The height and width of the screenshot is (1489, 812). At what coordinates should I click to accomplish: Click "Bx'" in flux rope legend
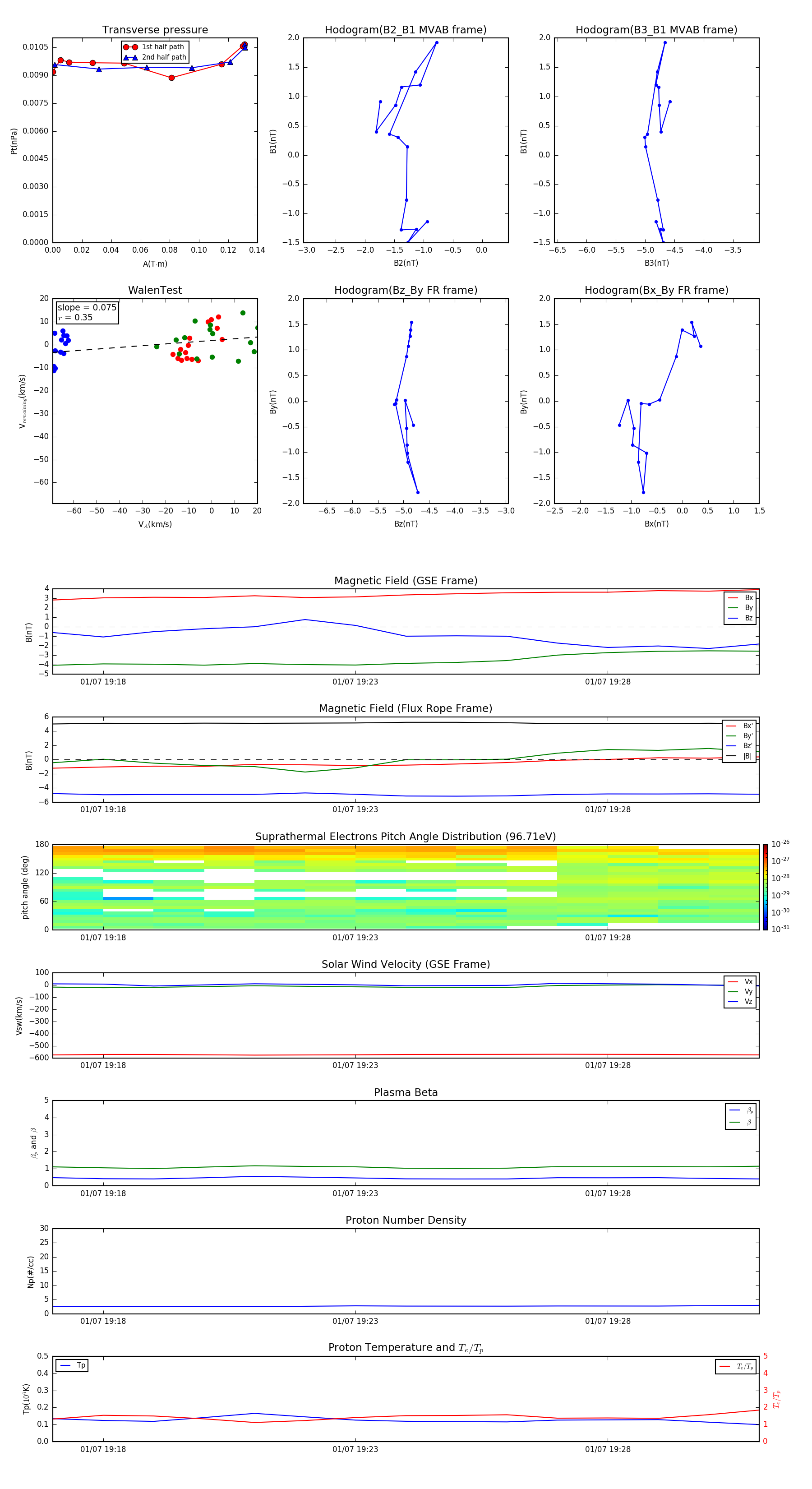[748, 726]
